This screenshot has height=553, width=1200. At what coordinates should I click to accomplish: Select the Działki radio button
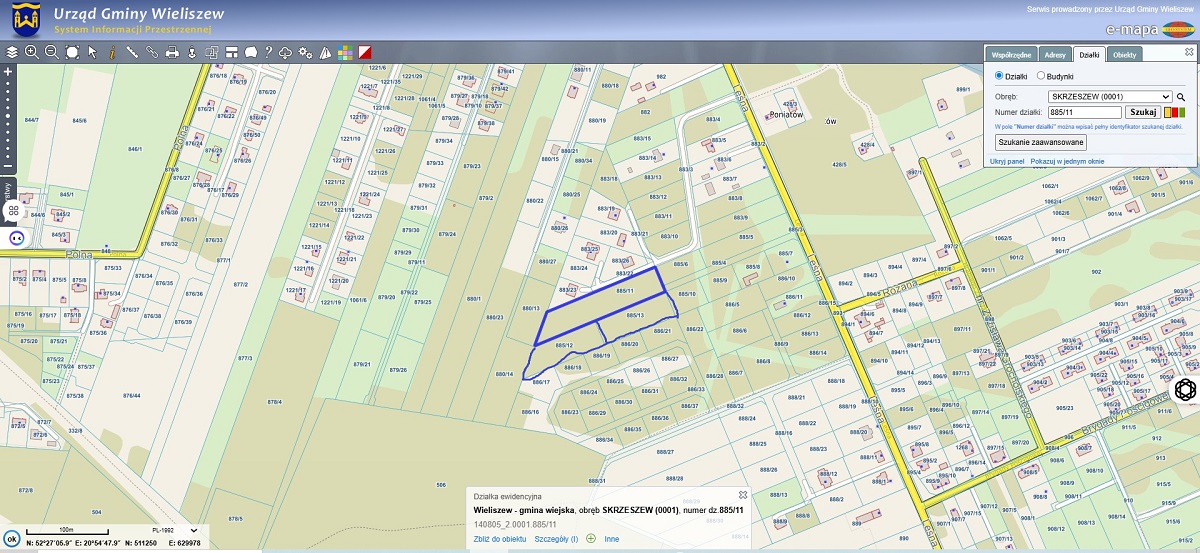999,76
